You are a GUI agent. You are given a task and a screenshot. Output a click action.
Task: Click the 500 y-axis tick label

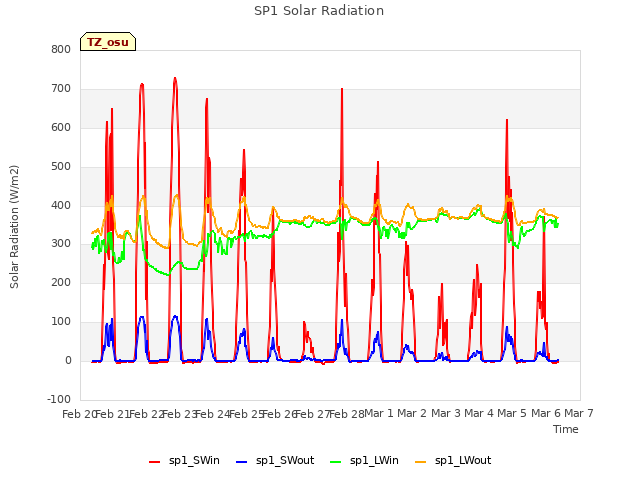point(61,167)
